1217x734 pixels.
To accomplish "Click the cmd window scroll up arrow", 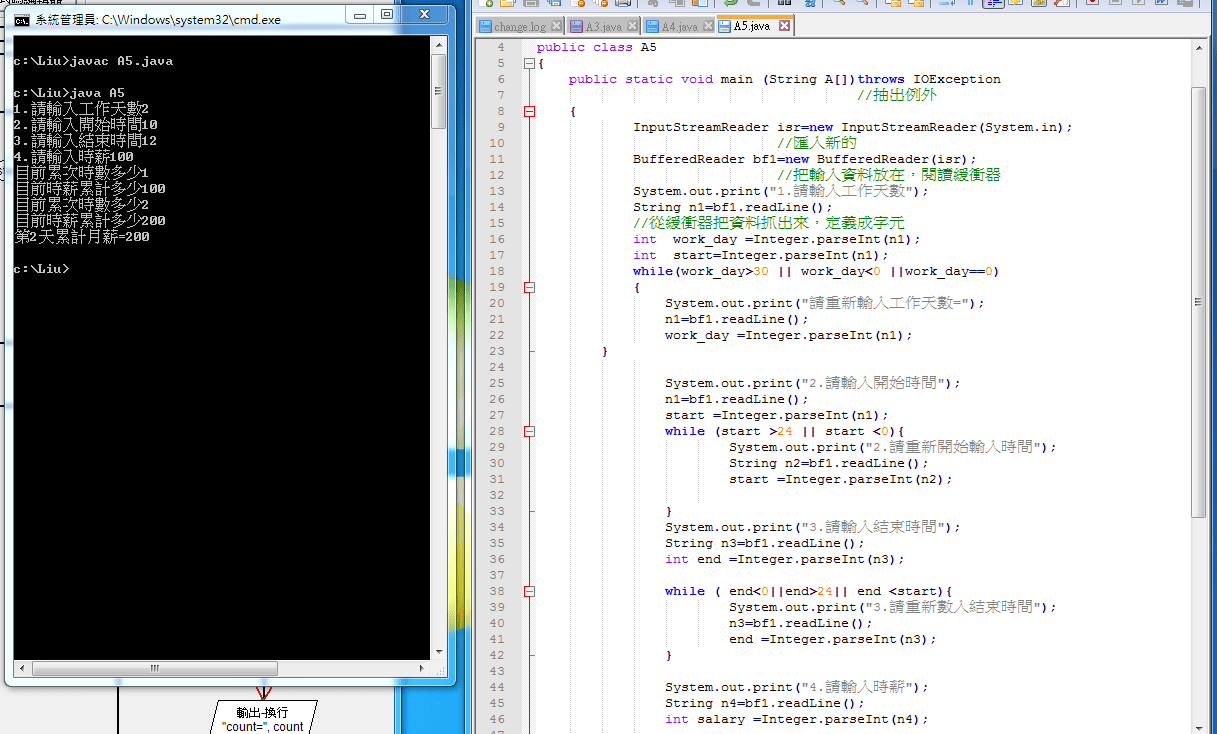I will click(438, 43).
